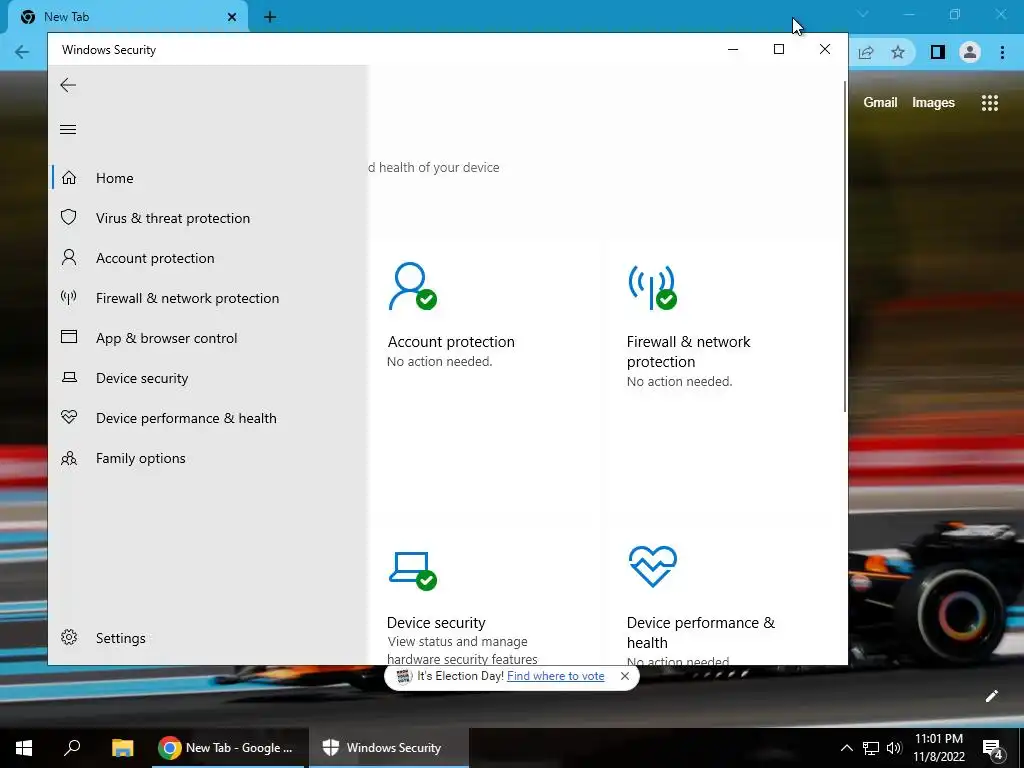Switch to Chrome via taskbar button
Image resolution: width=1024 pixels, height=768 pixels.
point(228,748)
